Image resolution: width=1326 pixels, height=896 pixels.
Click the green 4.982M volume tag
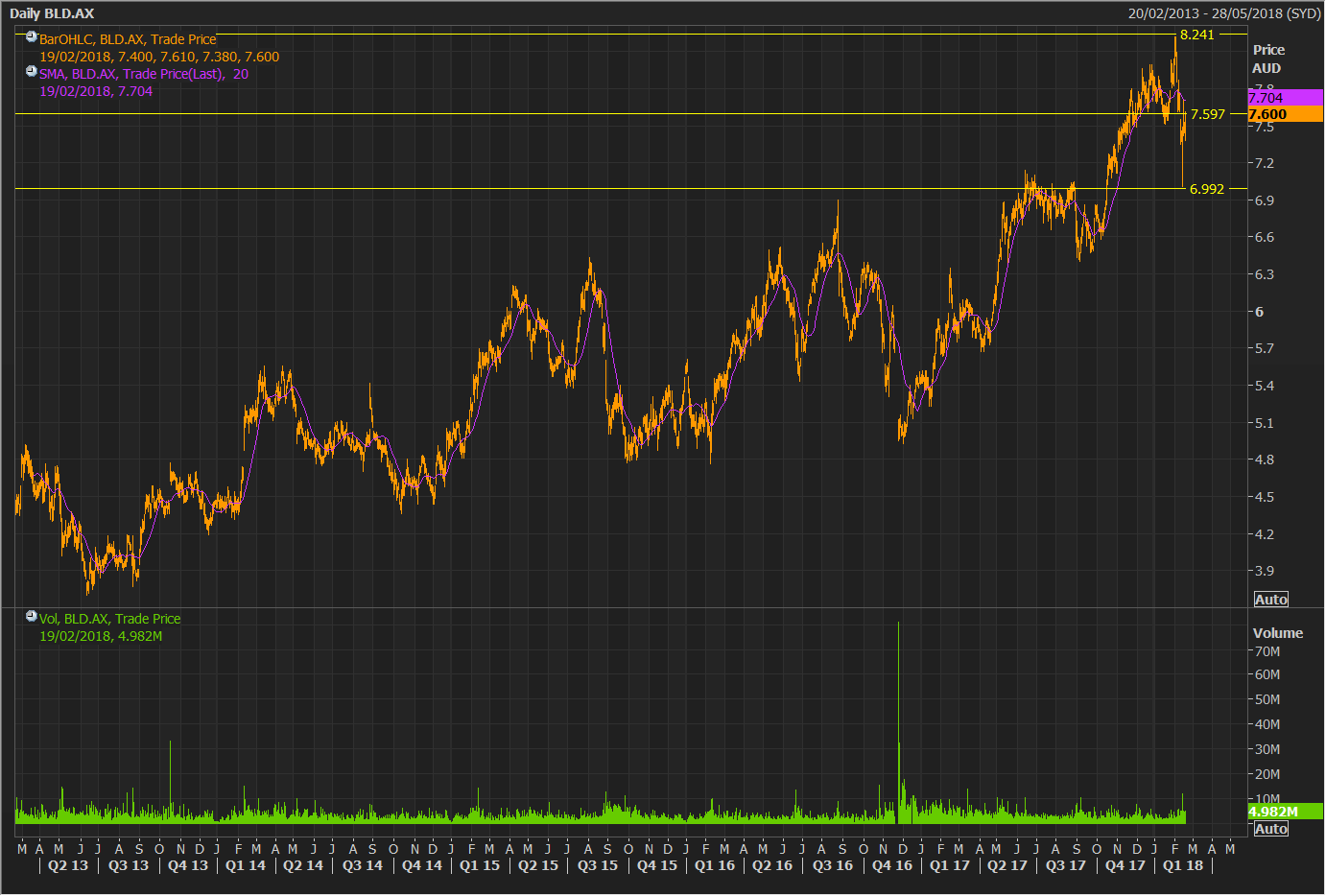(1286, 812)
